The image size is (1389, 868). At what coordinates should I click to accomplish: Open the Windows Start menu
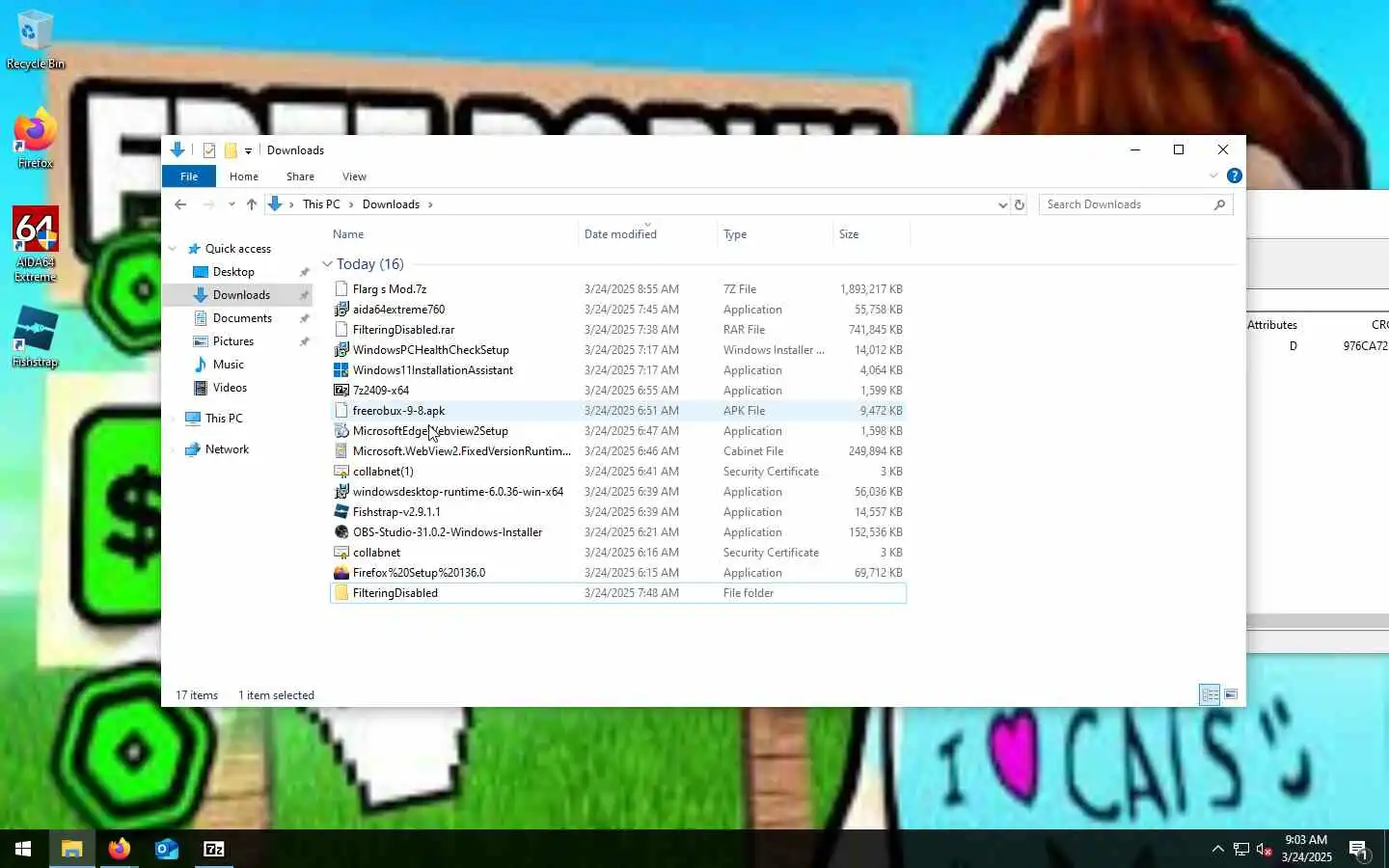[23, 849]
